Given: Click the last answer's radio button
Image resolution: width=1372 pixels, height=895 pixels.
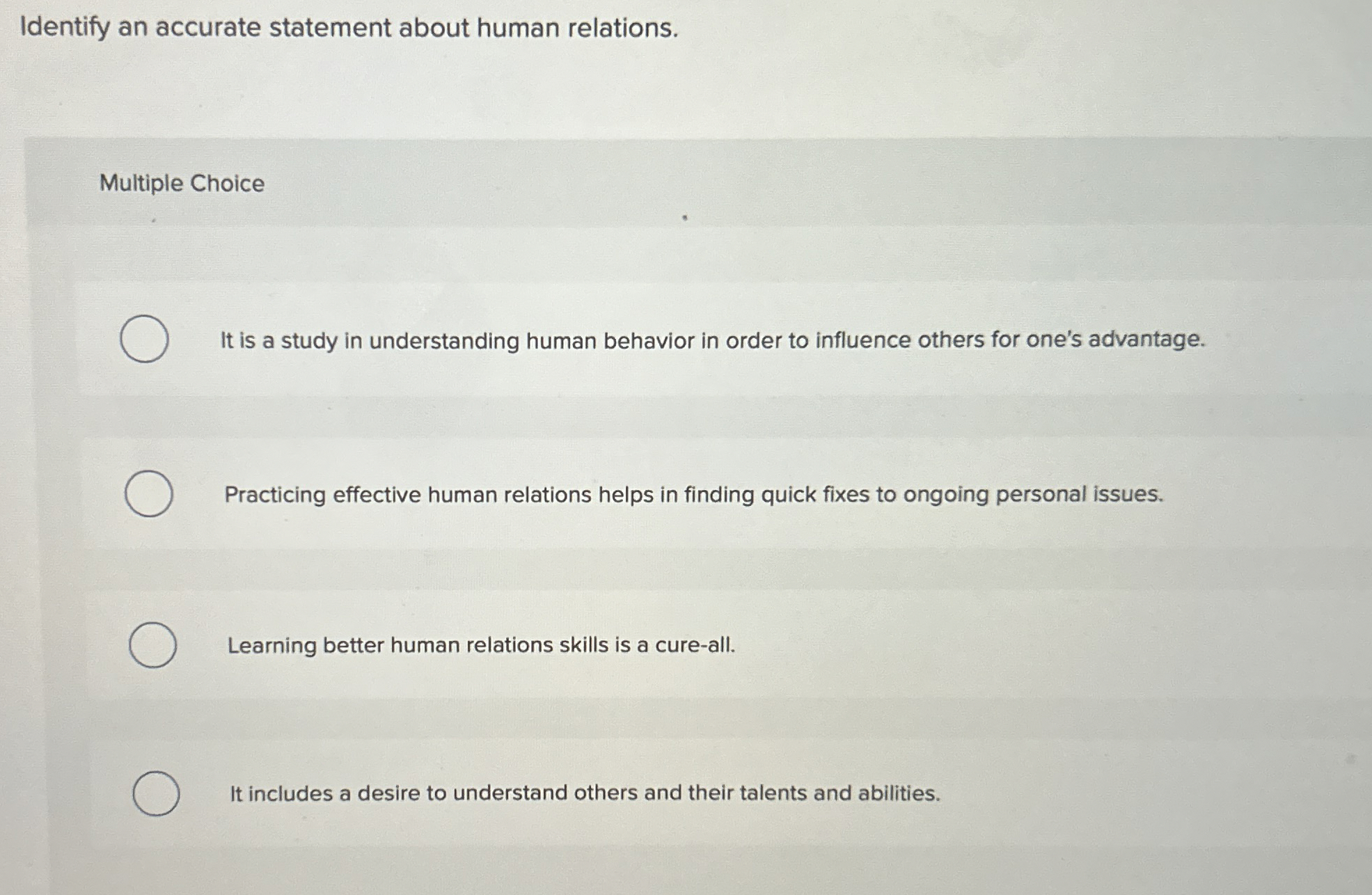Looking at the screenshot, I should 158,793.
